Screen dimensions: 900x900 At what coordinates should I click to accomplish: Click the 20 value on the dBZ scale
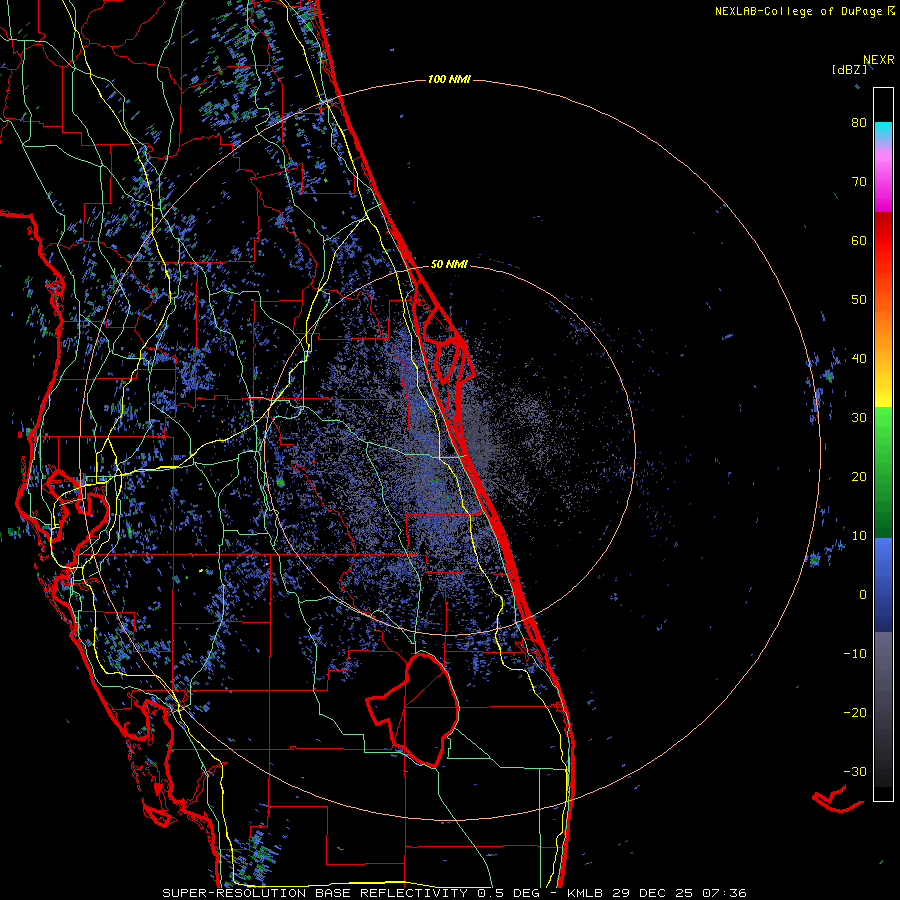point(859,477)
